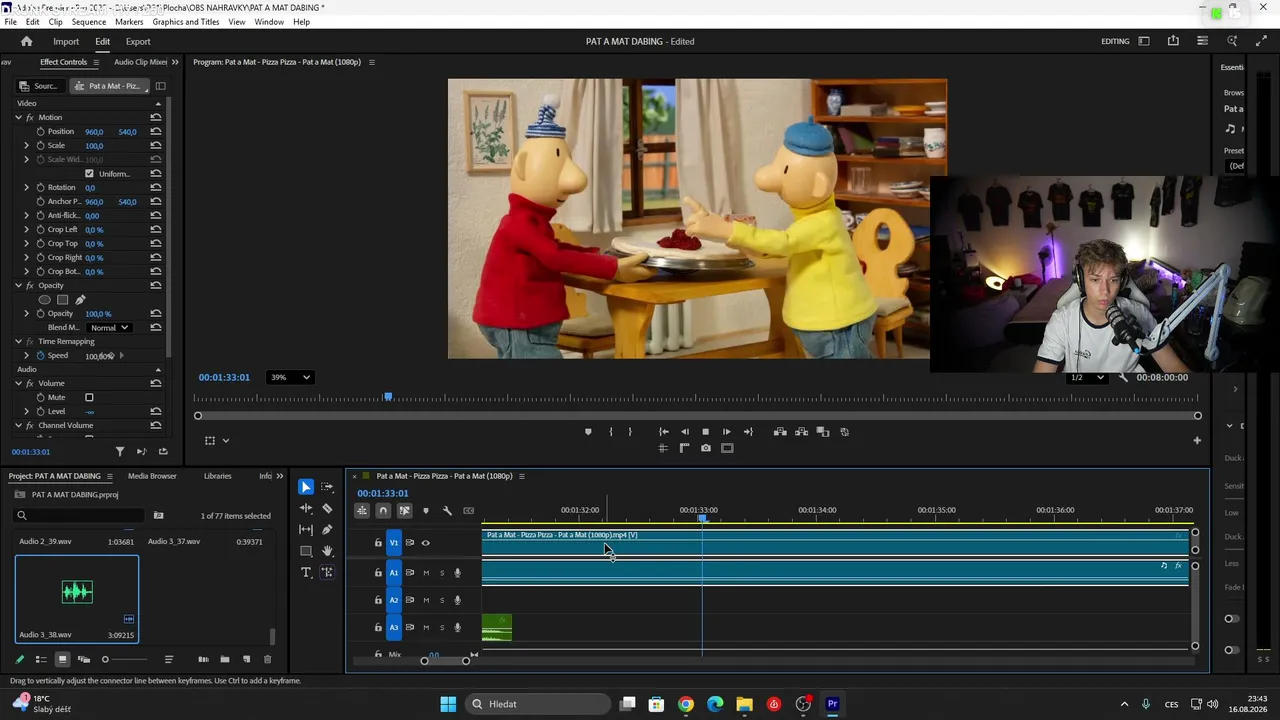1280x720 pixels.
Task: Select the Hand tool
Action: click(327, 551)
